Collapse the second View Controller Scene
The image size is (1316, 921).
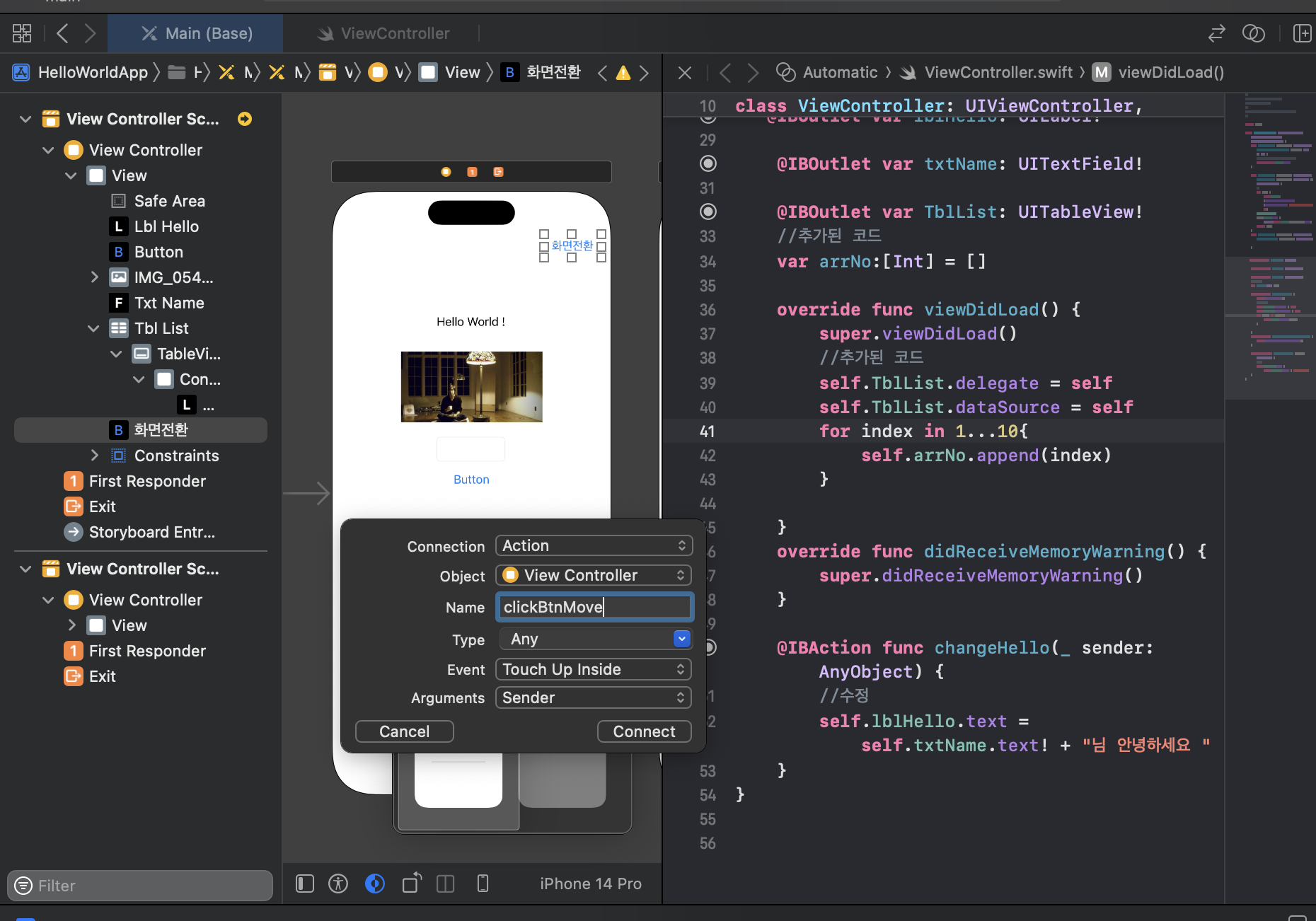[25, 569]
